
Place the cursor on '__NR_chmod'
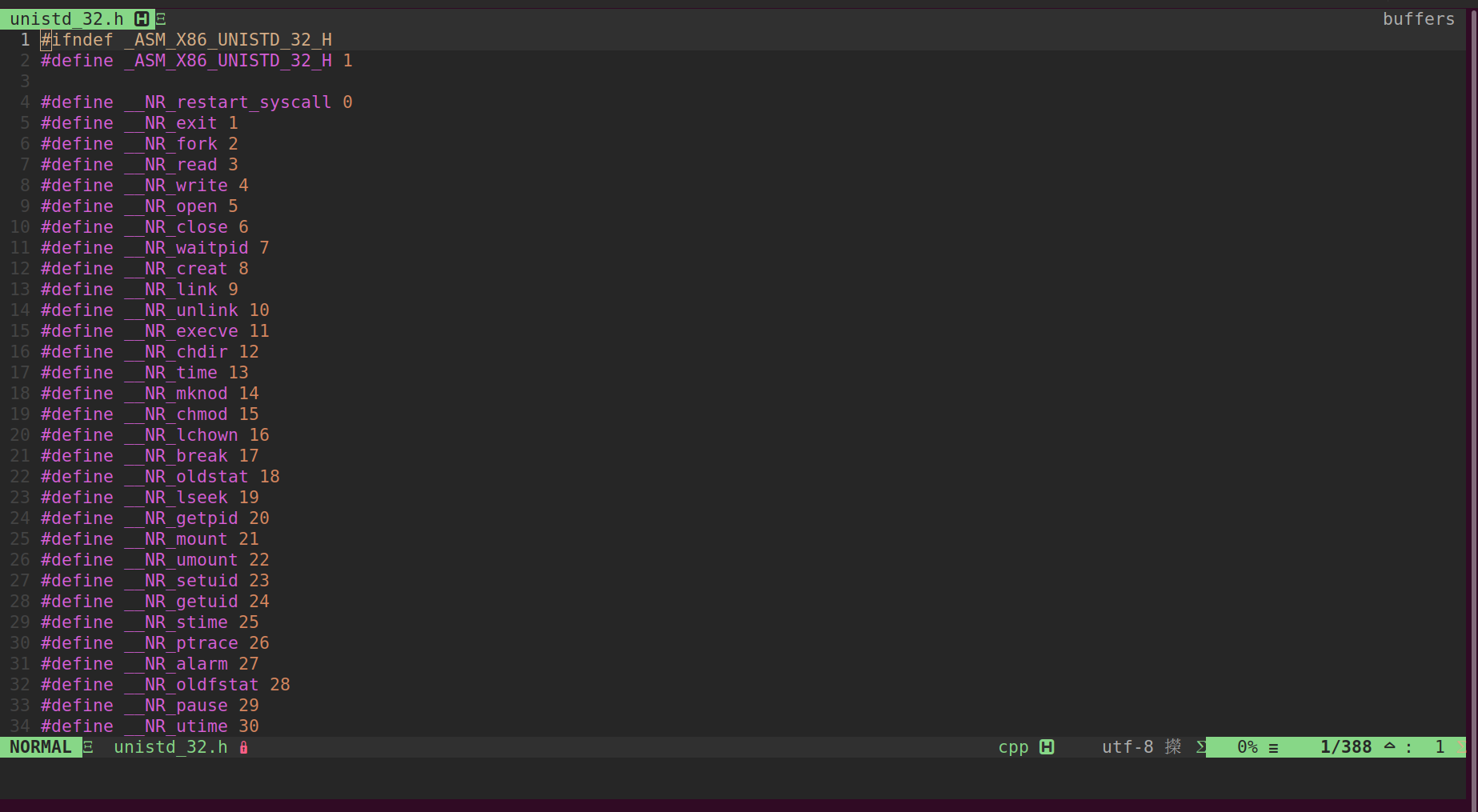pos(176,414)
